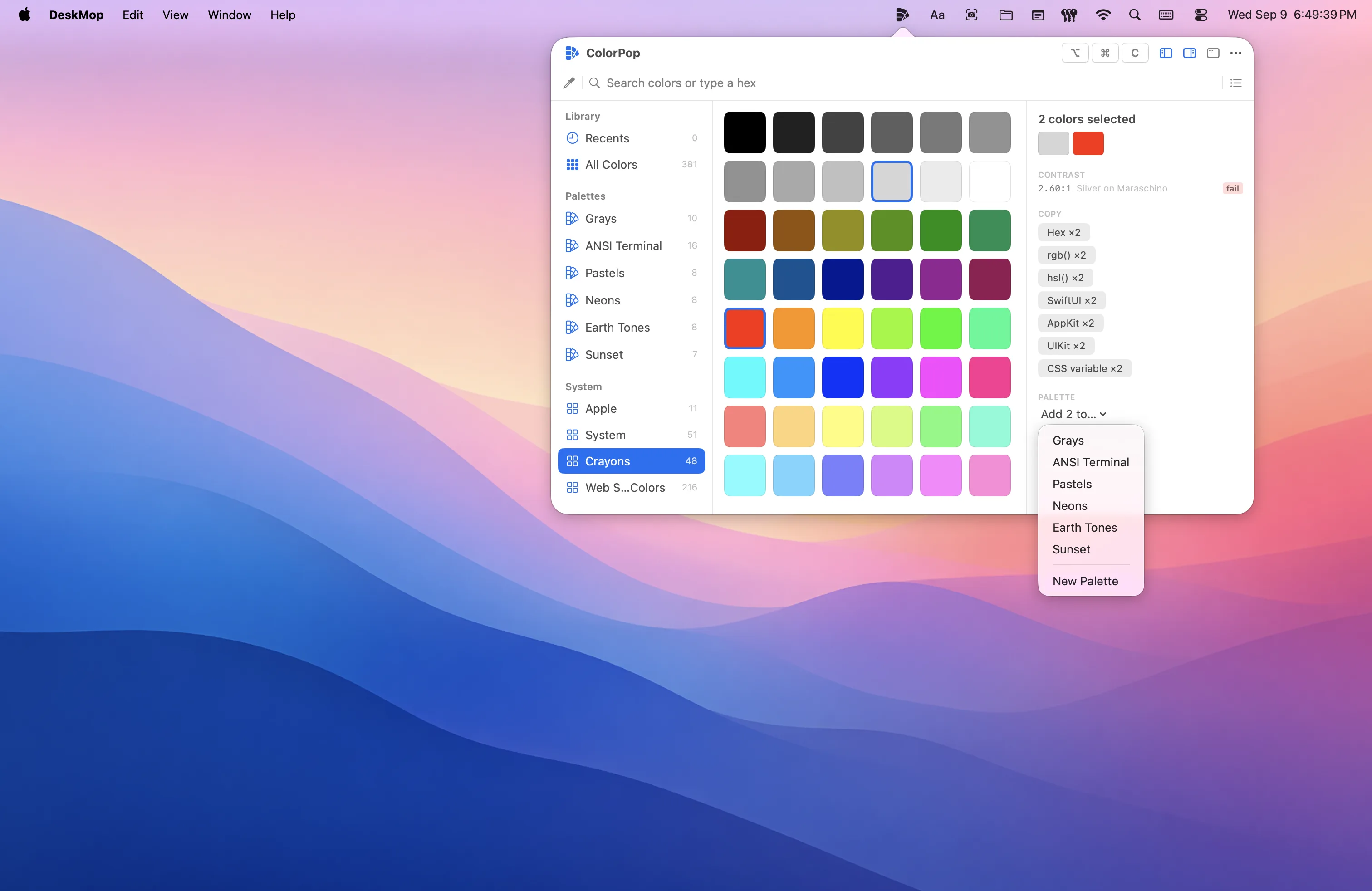
Task: Copy colors as rgb() ×2
Action: click(x=1067, y=255)
